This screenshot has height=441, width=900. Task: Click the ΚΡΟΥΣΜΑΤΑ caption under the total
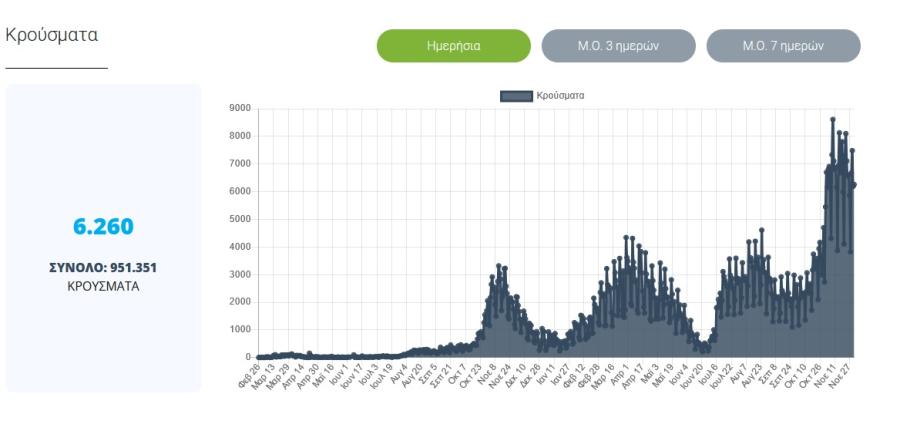(103, 287)
